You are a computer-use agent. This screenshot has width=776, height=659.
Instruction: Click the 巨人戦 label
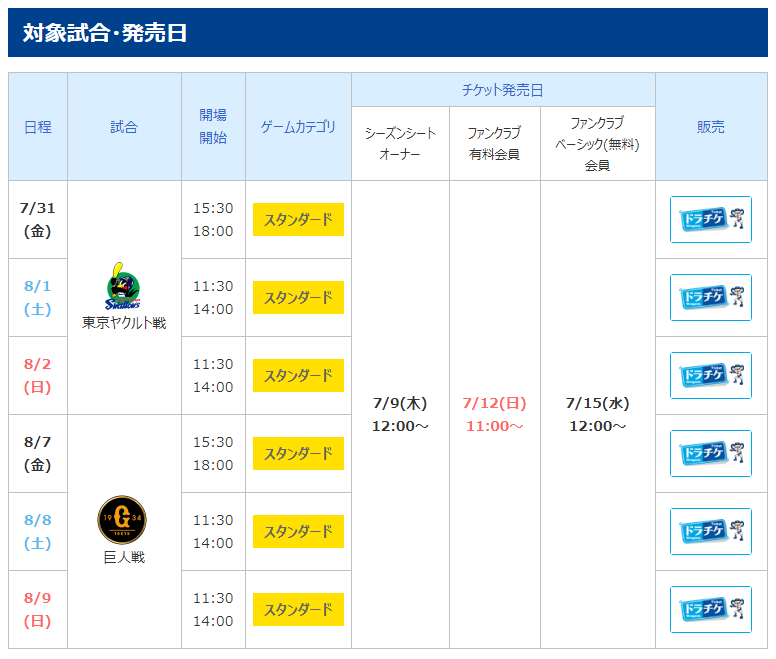tap(124, 558)
